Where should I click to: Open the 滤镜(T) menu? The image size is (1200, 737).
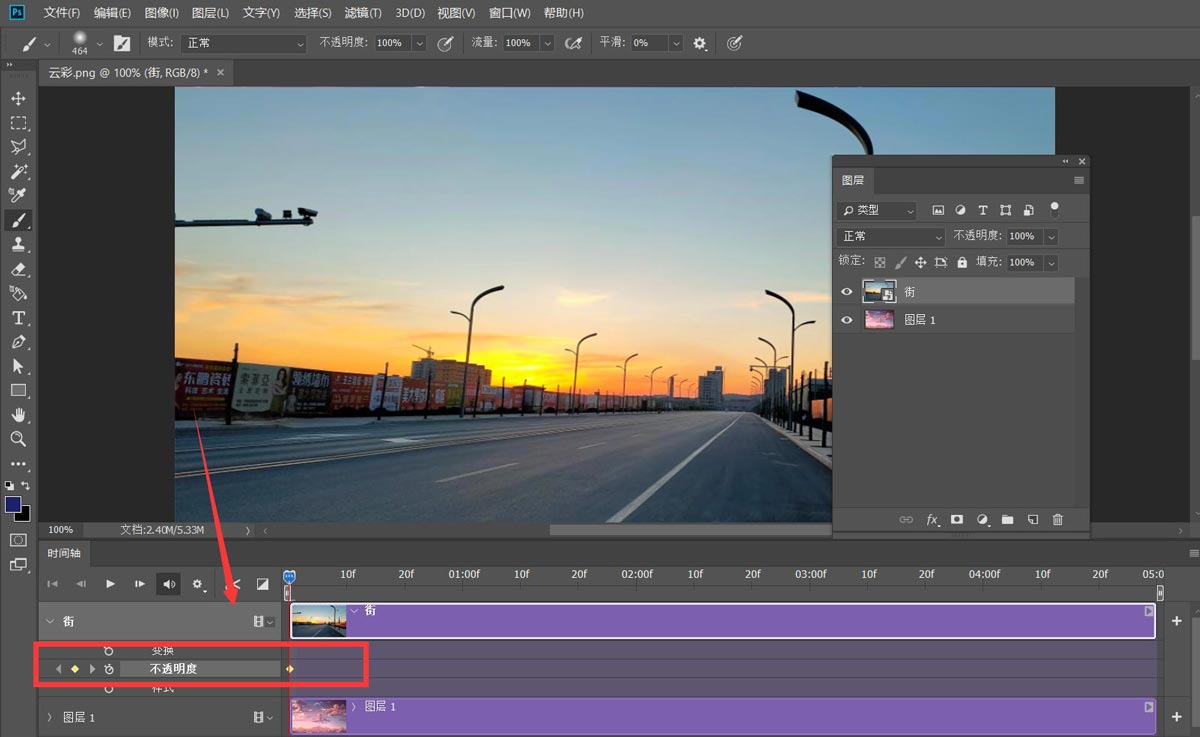click(x=362, y=13)
